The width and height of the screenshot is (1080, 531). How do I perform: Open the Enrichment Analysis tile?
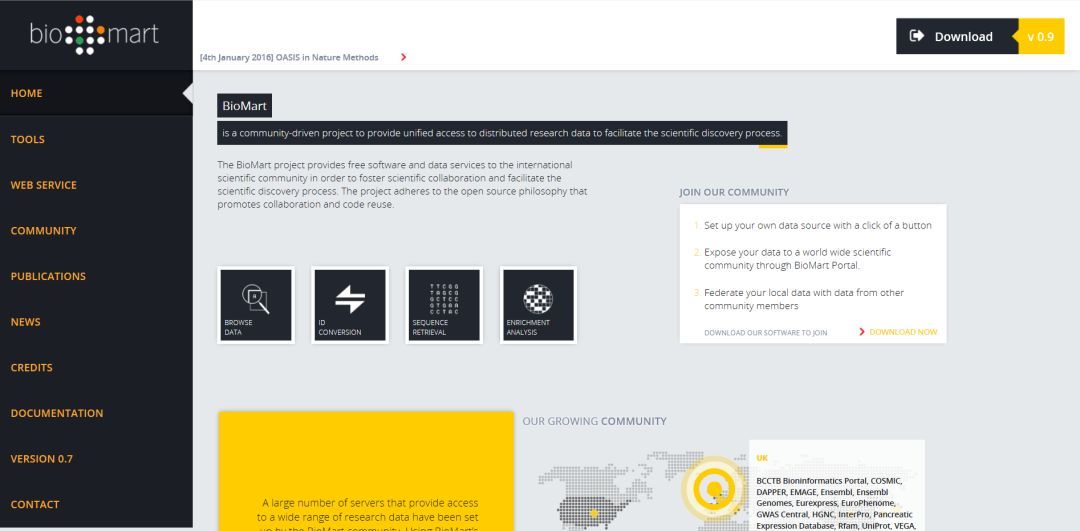pyautogui.click(x=539, y=305)
